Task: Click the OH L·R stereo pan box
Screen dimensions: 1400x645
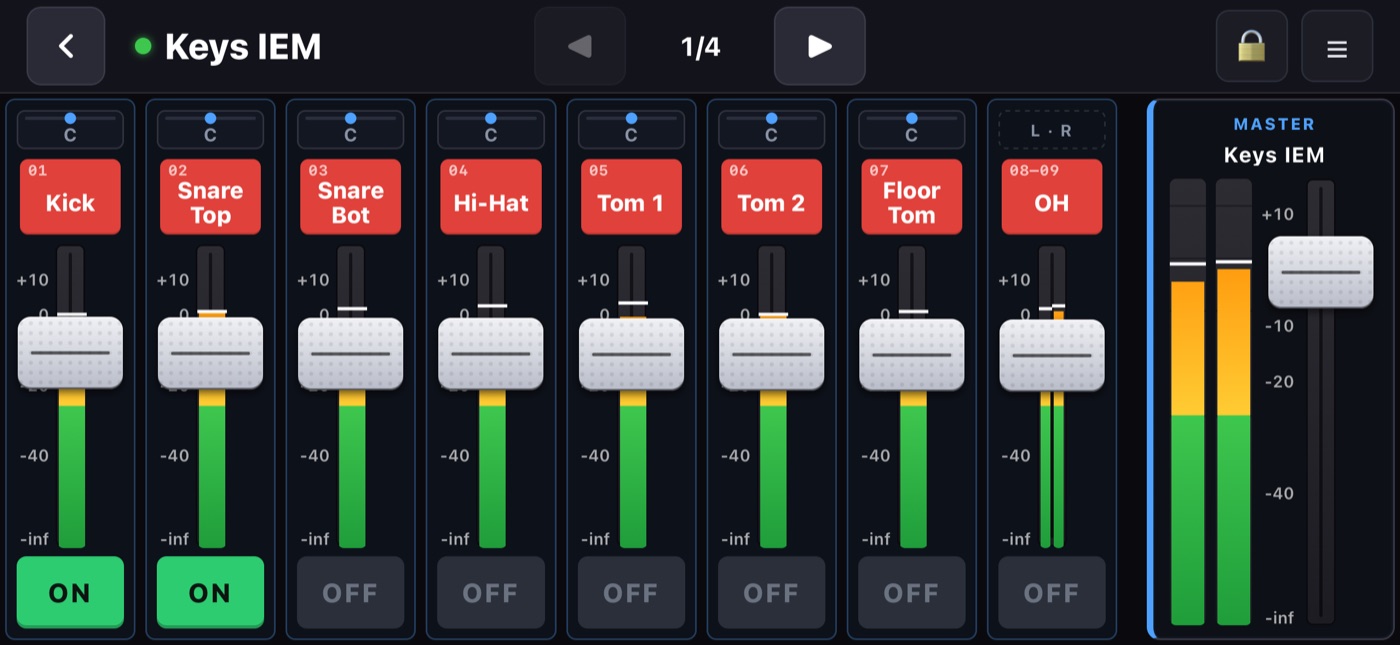Action: pyautogui.click(x=1052, y=130)
